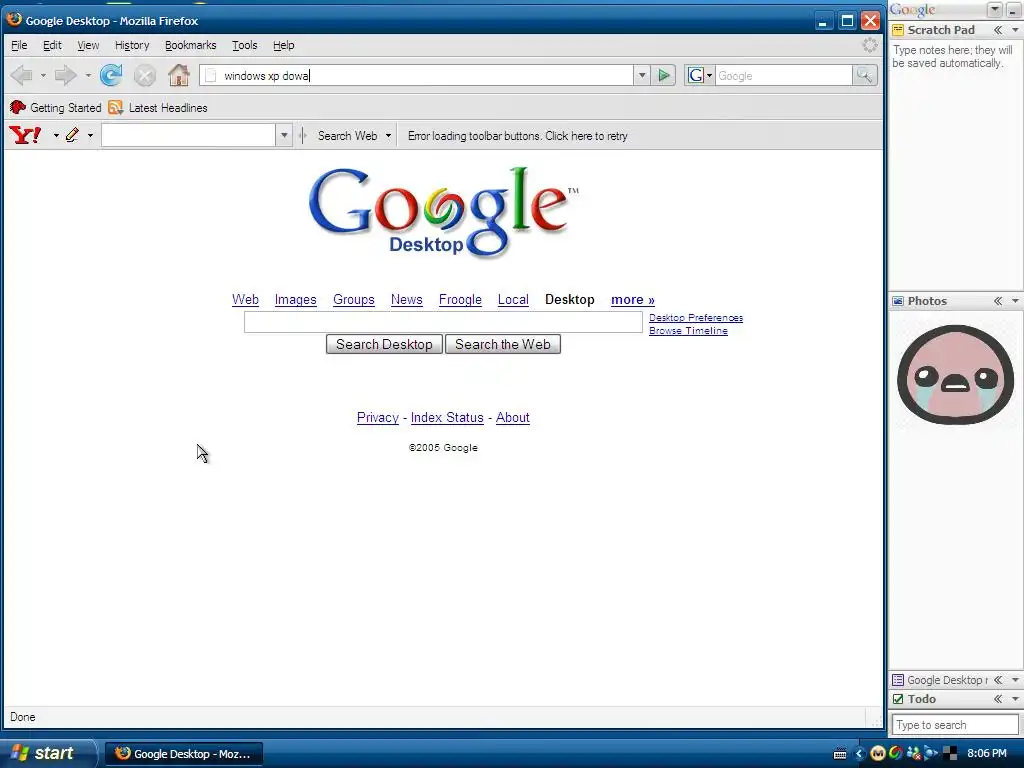Open the Google sidebar options dropdown
Image resolution: width=1024 pixels, height=768 pixels.
click(995, 10)
